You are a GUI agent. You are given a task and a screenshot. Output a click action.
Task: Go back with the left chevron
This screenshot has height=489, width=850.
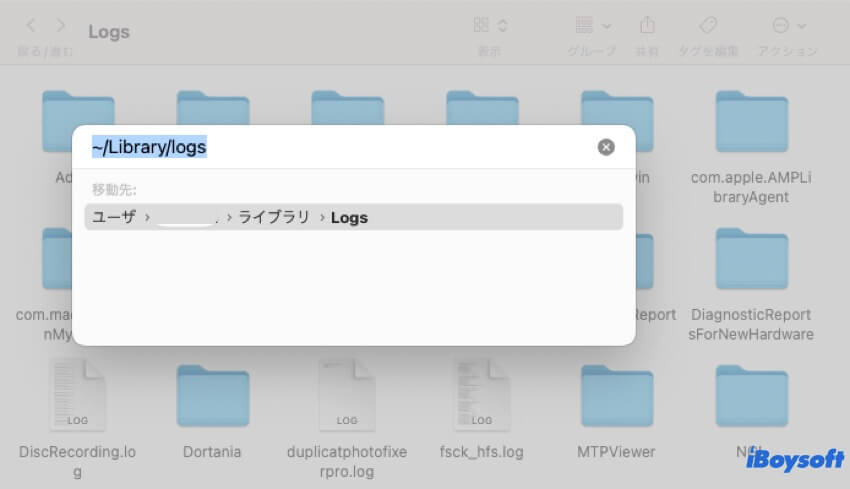(31, 25)
